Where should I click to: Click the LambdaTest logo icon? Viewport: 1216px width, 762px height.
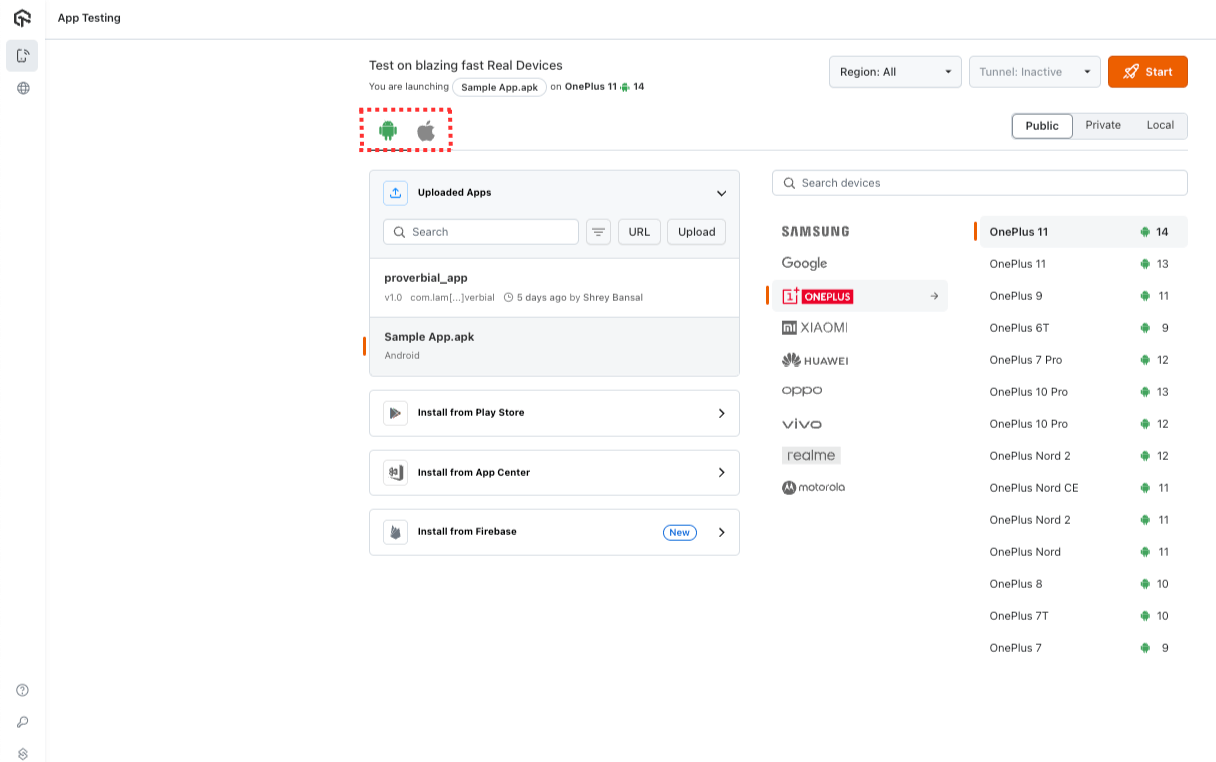(x=21, y=17)
